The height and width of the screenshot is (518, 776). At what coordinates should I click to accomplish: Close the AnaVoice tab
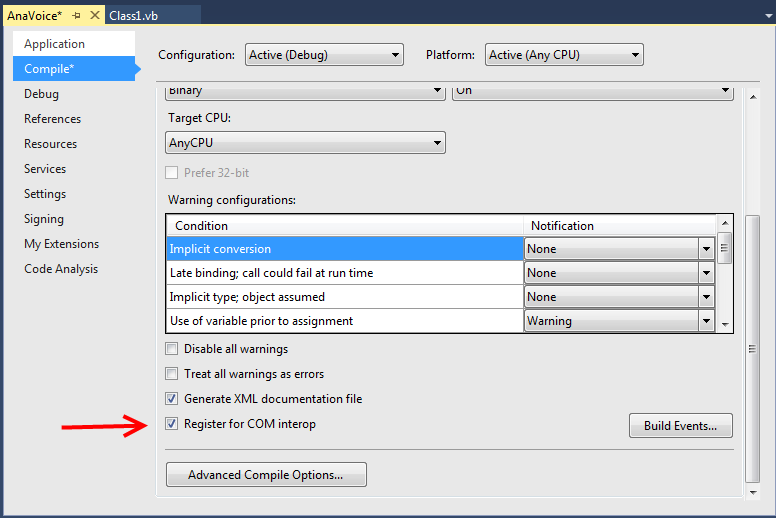pyautogui.click(x=95, y=15)
